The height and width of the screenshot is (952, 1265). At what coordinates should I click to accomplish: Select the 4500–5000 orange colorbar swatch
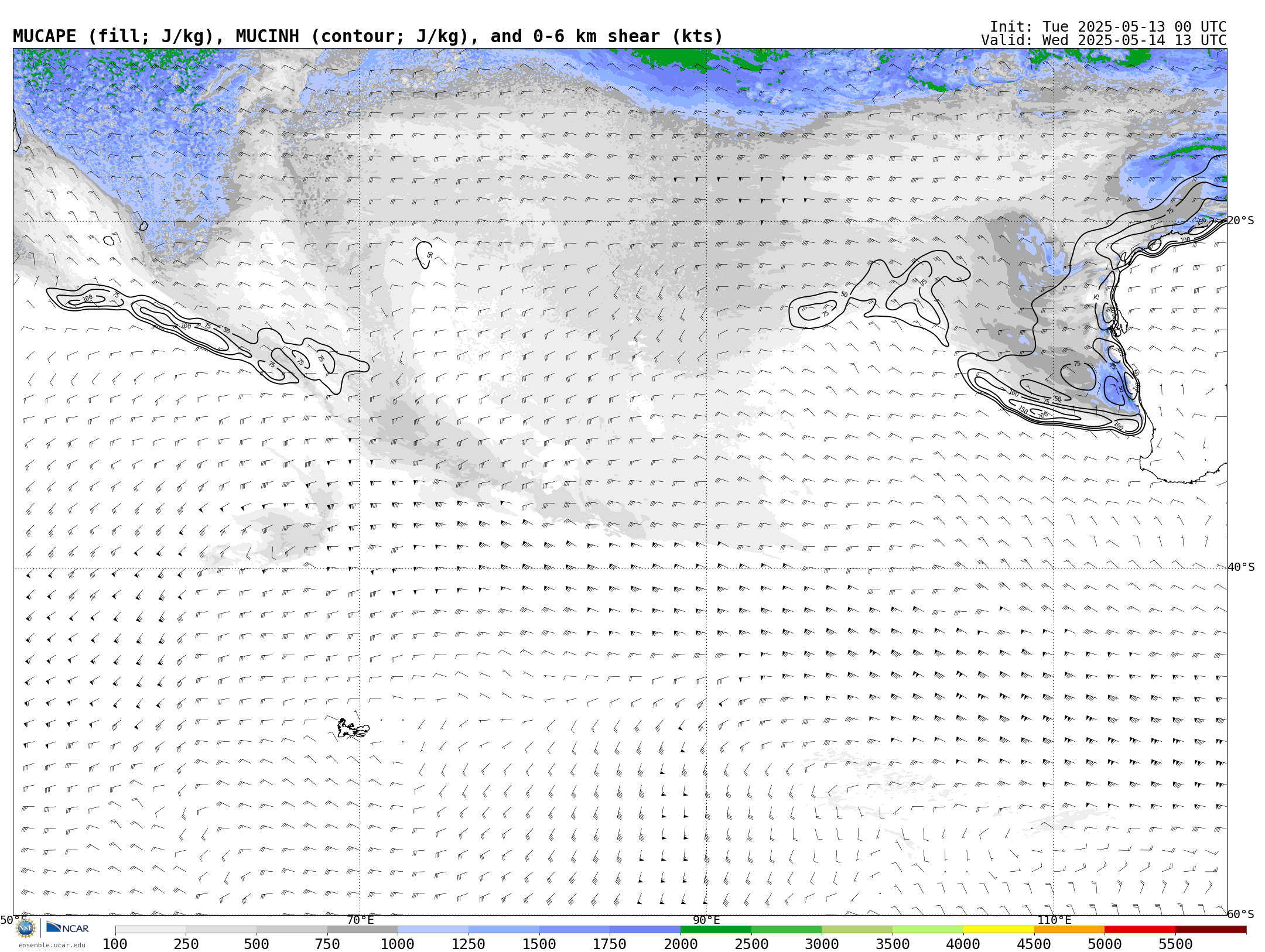1069,930
